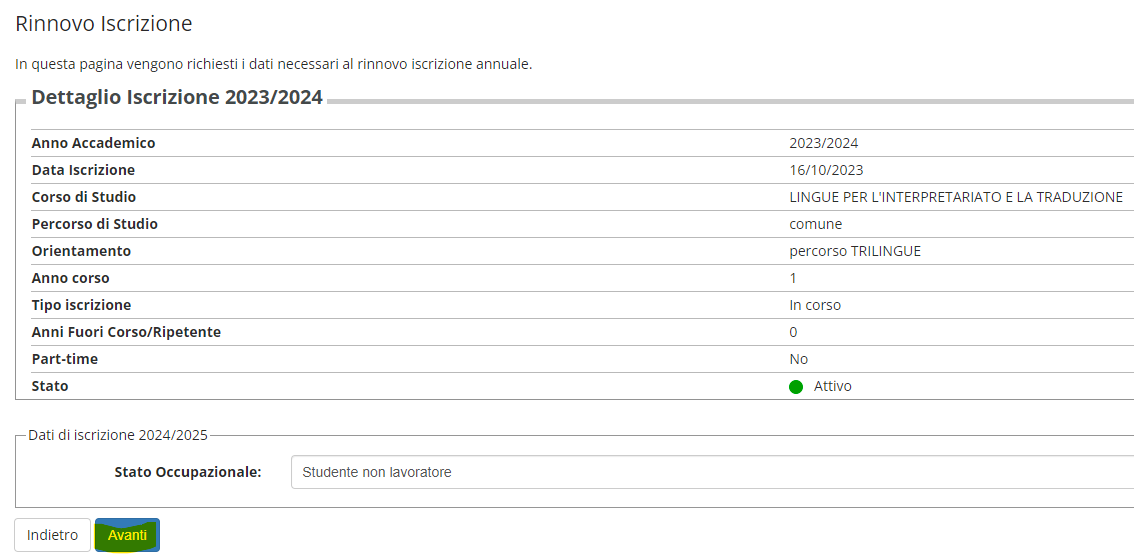Viewport: 1134px width, 560px height.
Task: Click the Attivo status text
Action: tap(832, 386)
